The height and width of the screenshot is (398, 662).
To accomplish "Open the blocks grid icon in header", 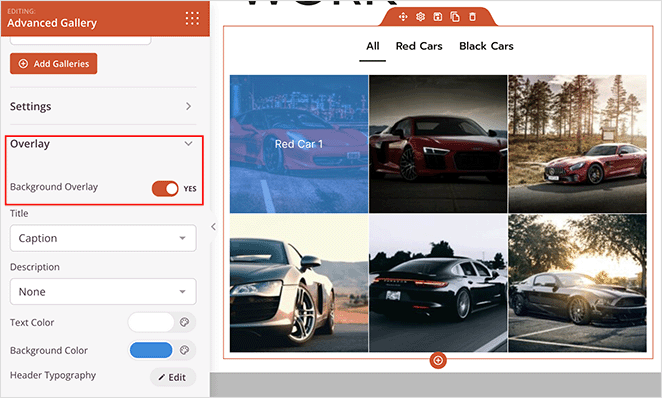I will [192, 18].
